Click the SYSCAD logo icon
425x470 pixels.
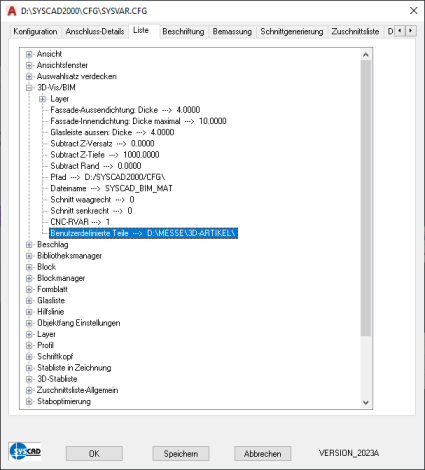click(x=25, y=451)
